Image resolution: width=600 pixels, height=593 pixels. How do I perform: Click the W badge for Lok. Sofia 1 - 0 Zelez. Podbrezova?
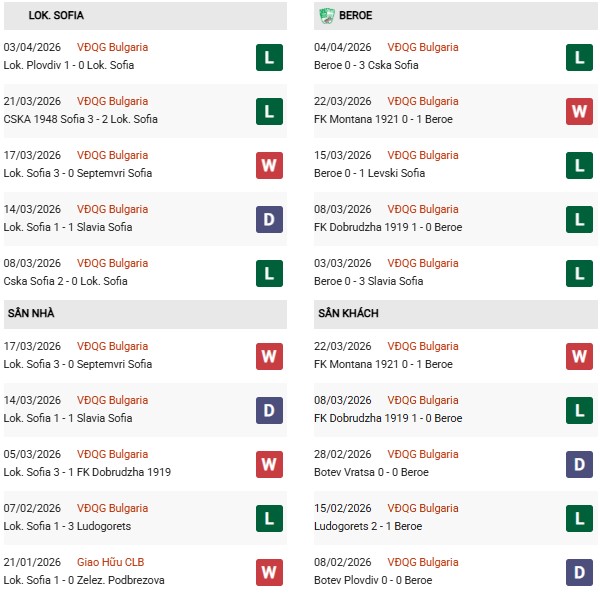269,572
